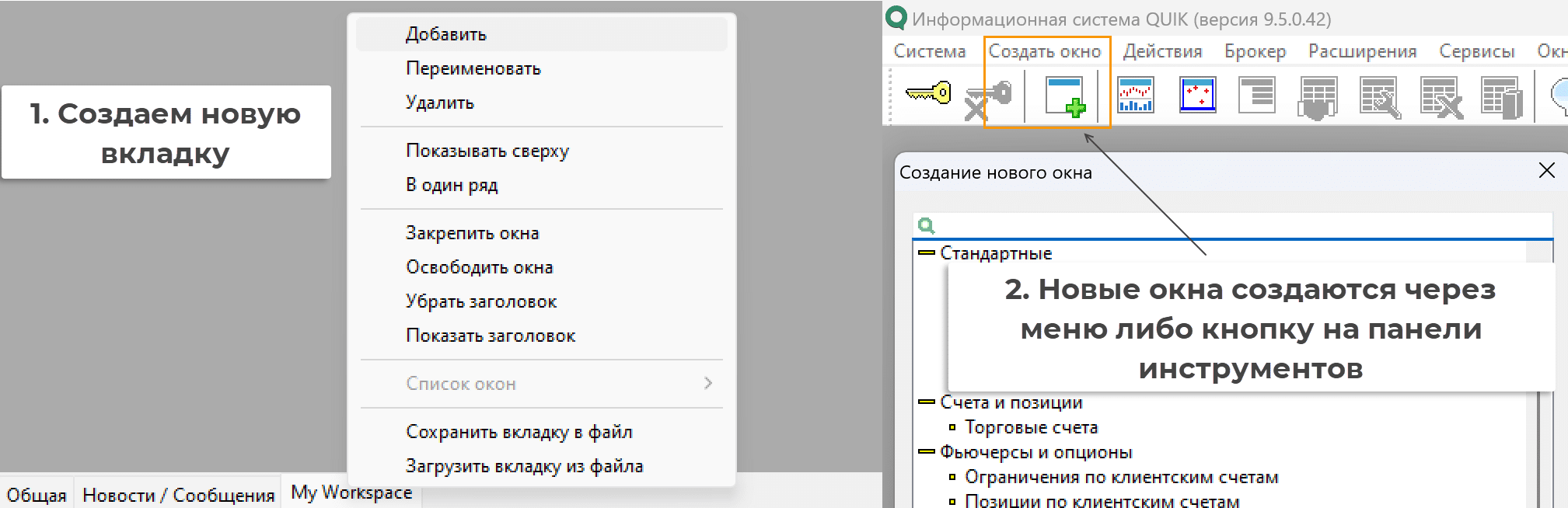Click the table with X delete icon
Screen dimensions: 1568x508
coord(1441,97)
